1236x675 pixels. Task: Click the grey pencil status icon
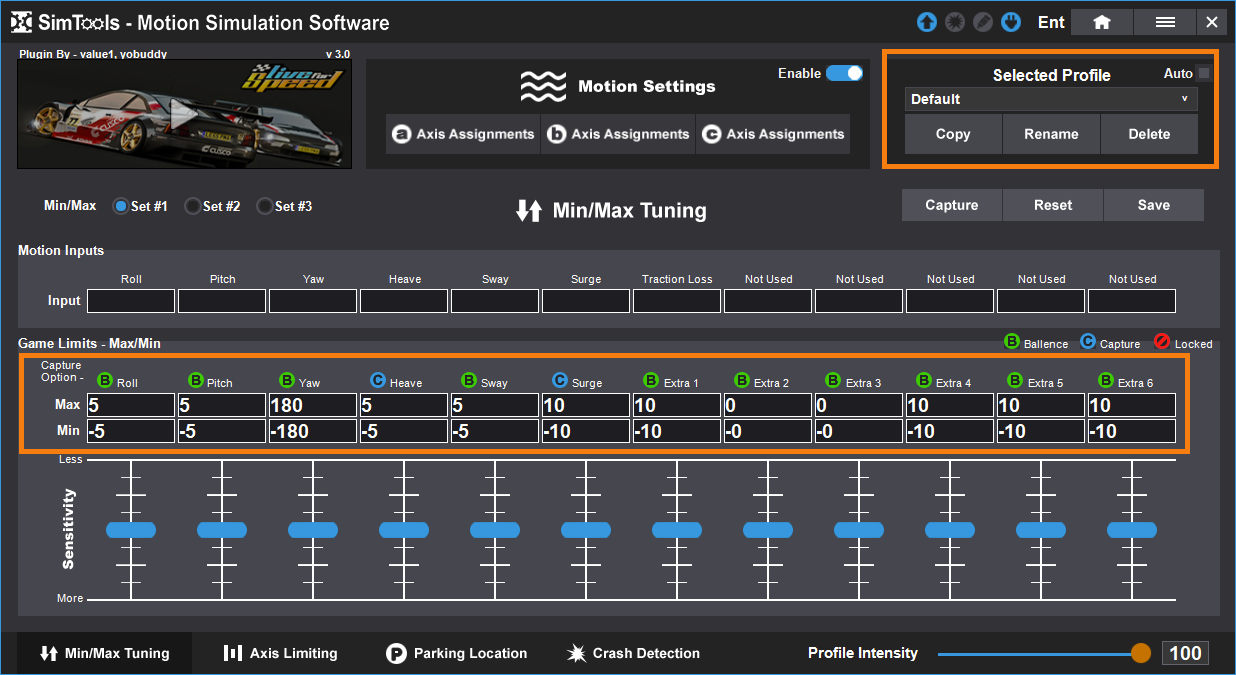pos(982,22)
